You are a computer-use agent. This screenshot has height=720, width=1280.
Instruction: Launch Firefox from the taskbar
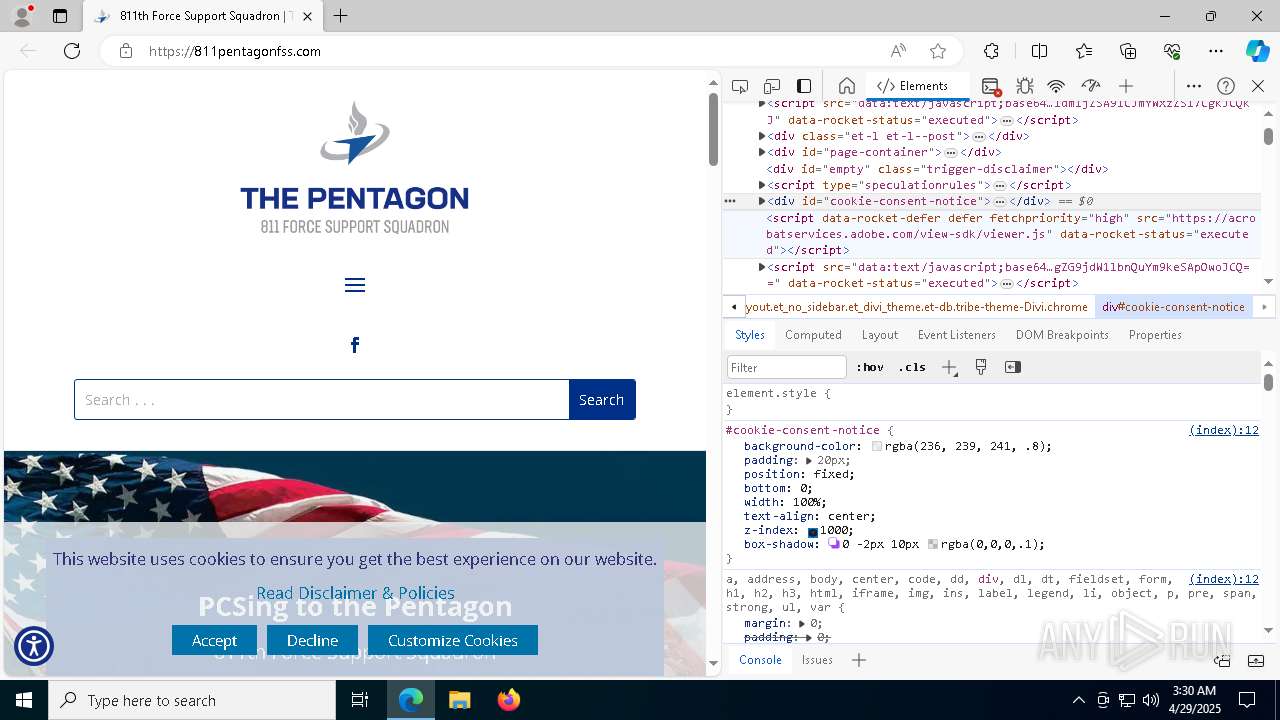tap(509, 700)
